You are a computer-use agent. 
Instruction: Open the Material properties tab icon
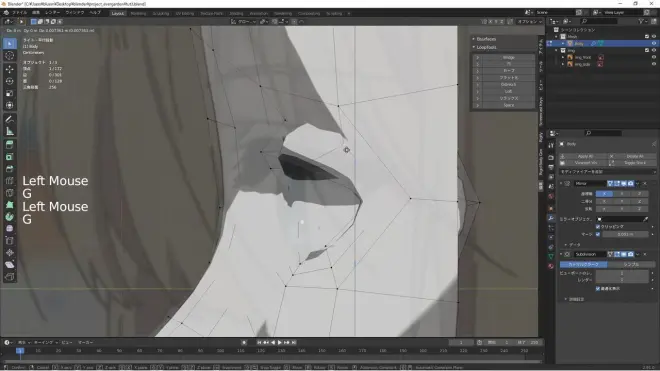click(x=551, y=267)
